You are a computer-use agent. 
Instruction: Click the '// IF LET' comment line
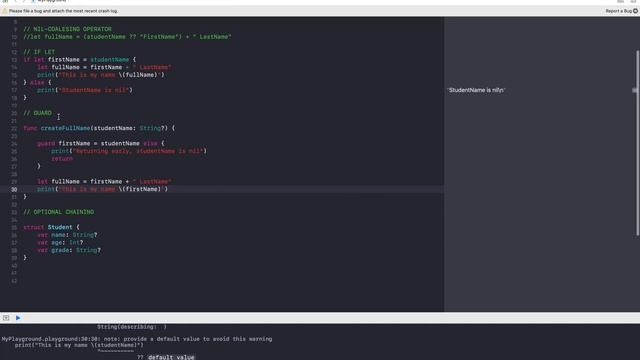point(39,52)
